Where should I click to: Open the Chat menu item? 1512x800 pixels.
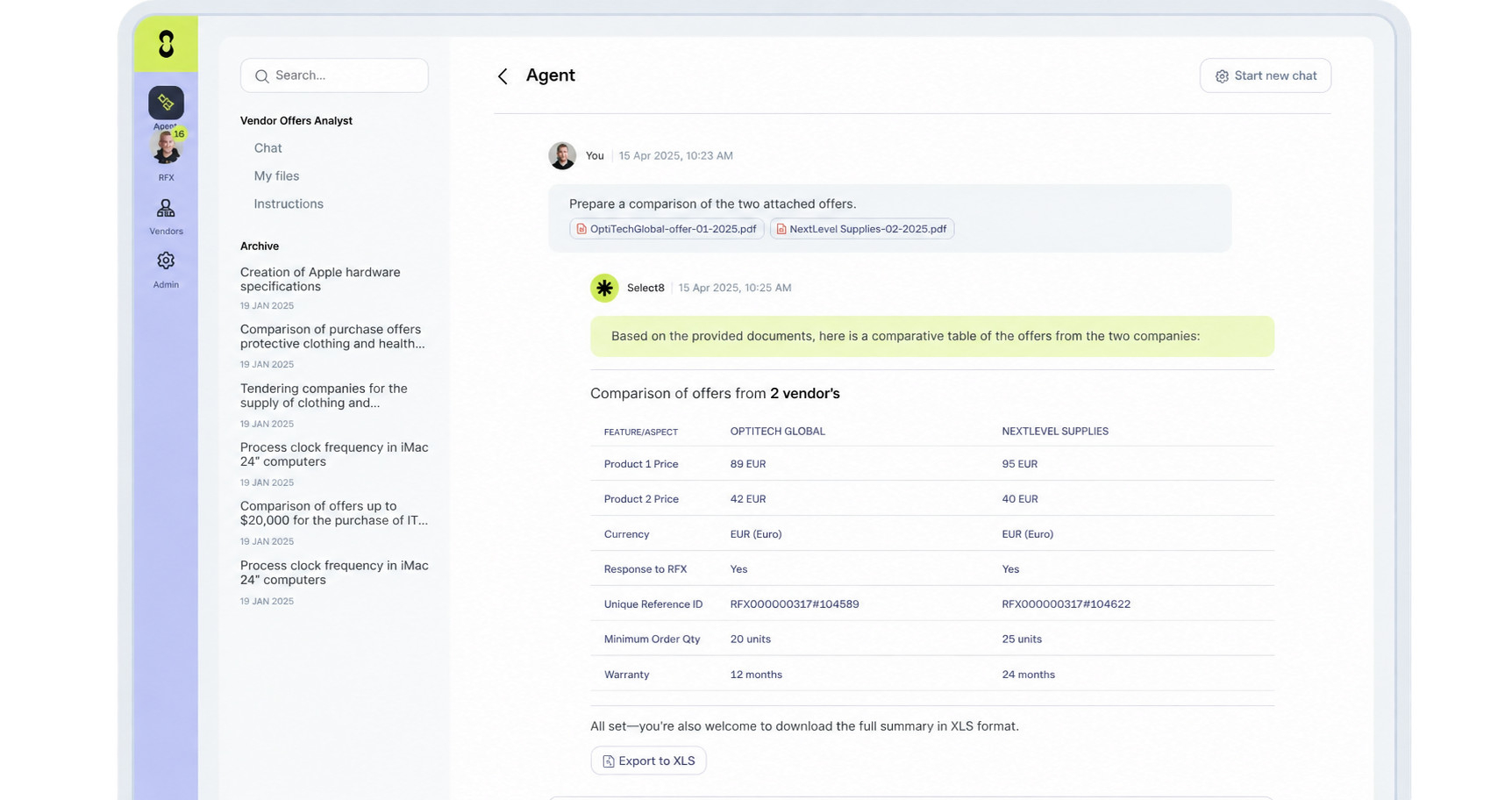point(267,148)
